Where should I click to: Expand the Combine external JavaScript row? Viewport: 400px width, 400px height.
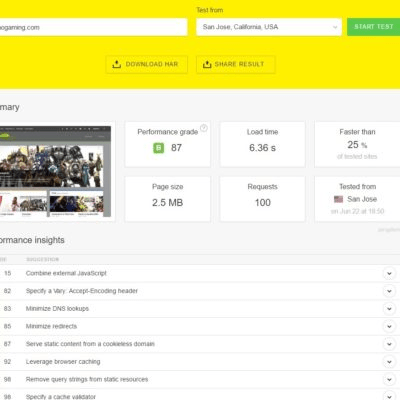tap(389, 274)
